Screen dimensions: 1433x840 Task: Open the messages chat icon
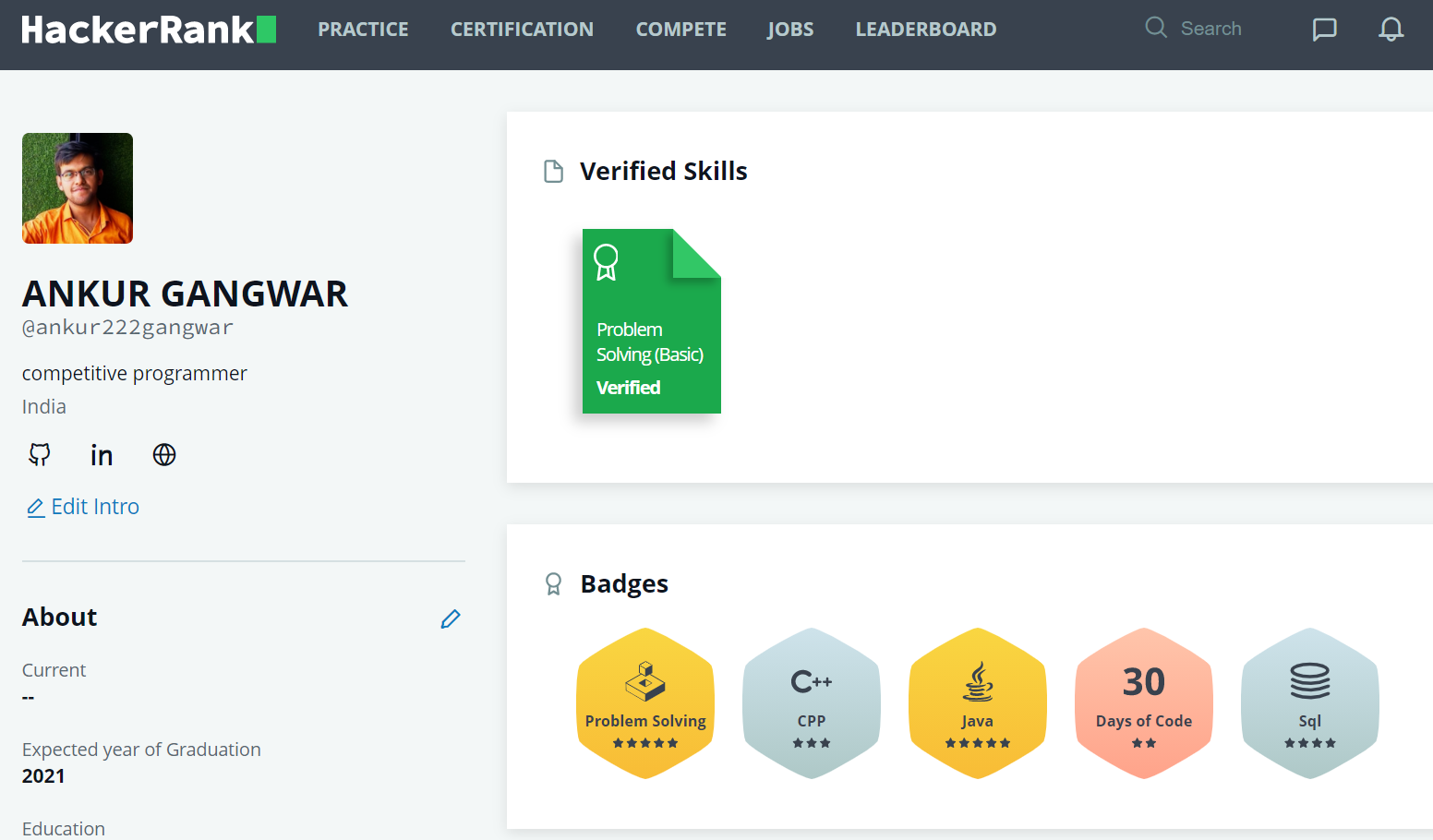[x=1324, y=30]
